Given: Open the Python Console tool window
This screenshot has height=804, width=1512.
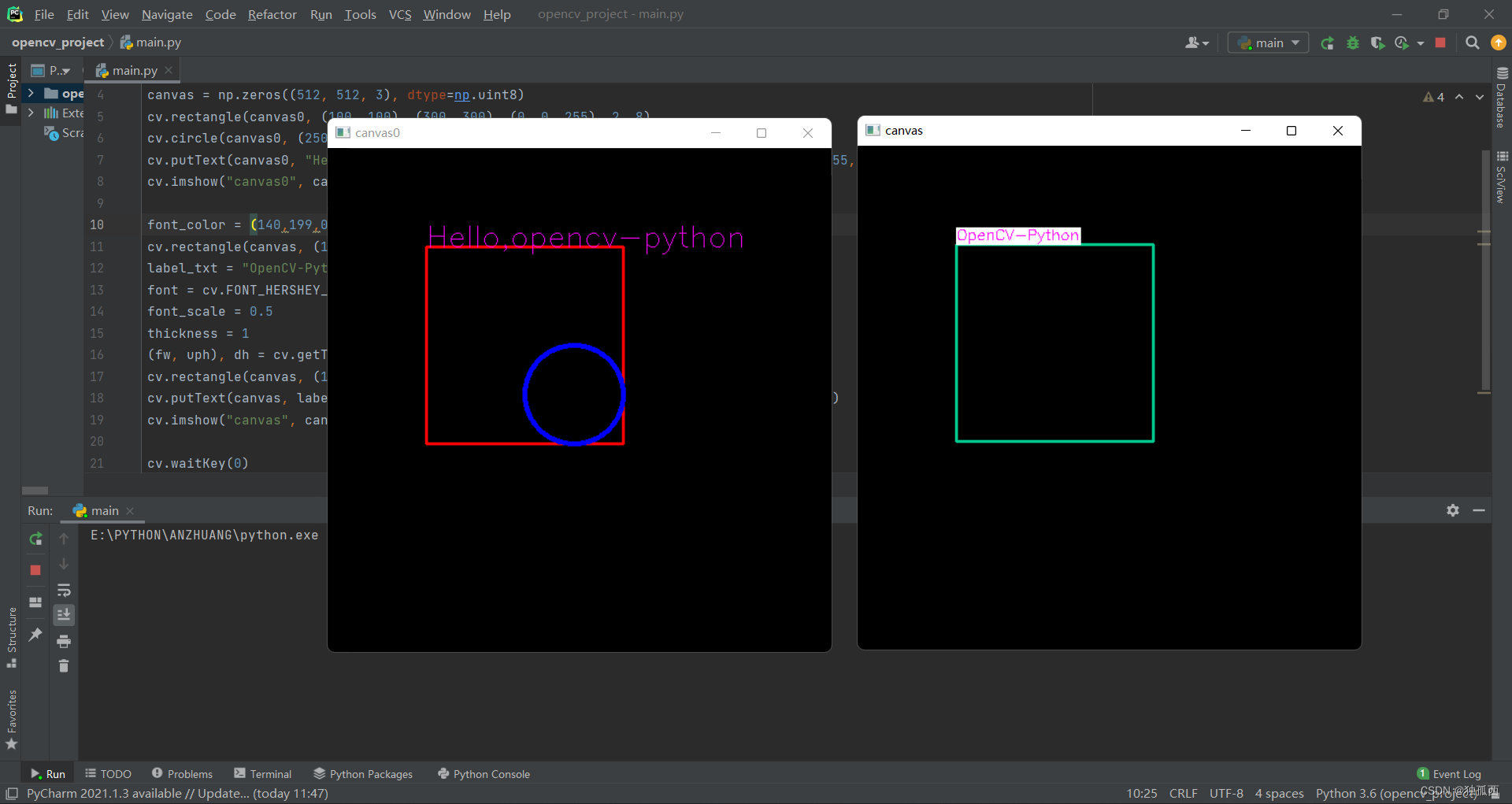Looking at the screenshot, I should tap(484, 774).
